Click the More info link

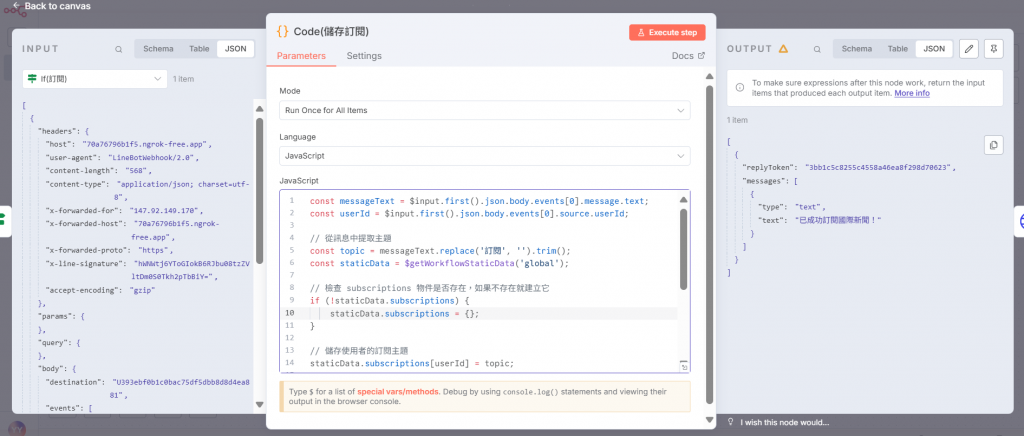[912, 93]
